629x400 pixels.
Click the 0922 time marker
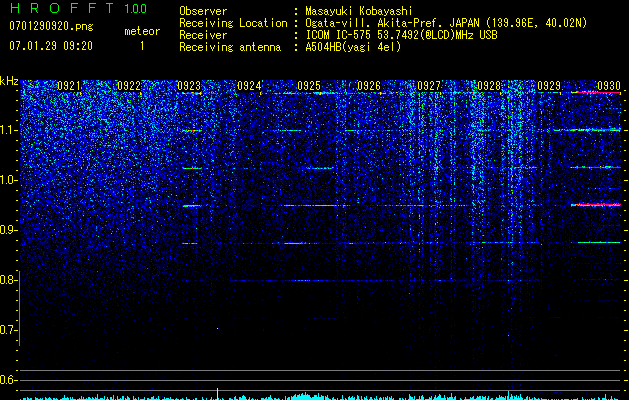click(129, 86)
